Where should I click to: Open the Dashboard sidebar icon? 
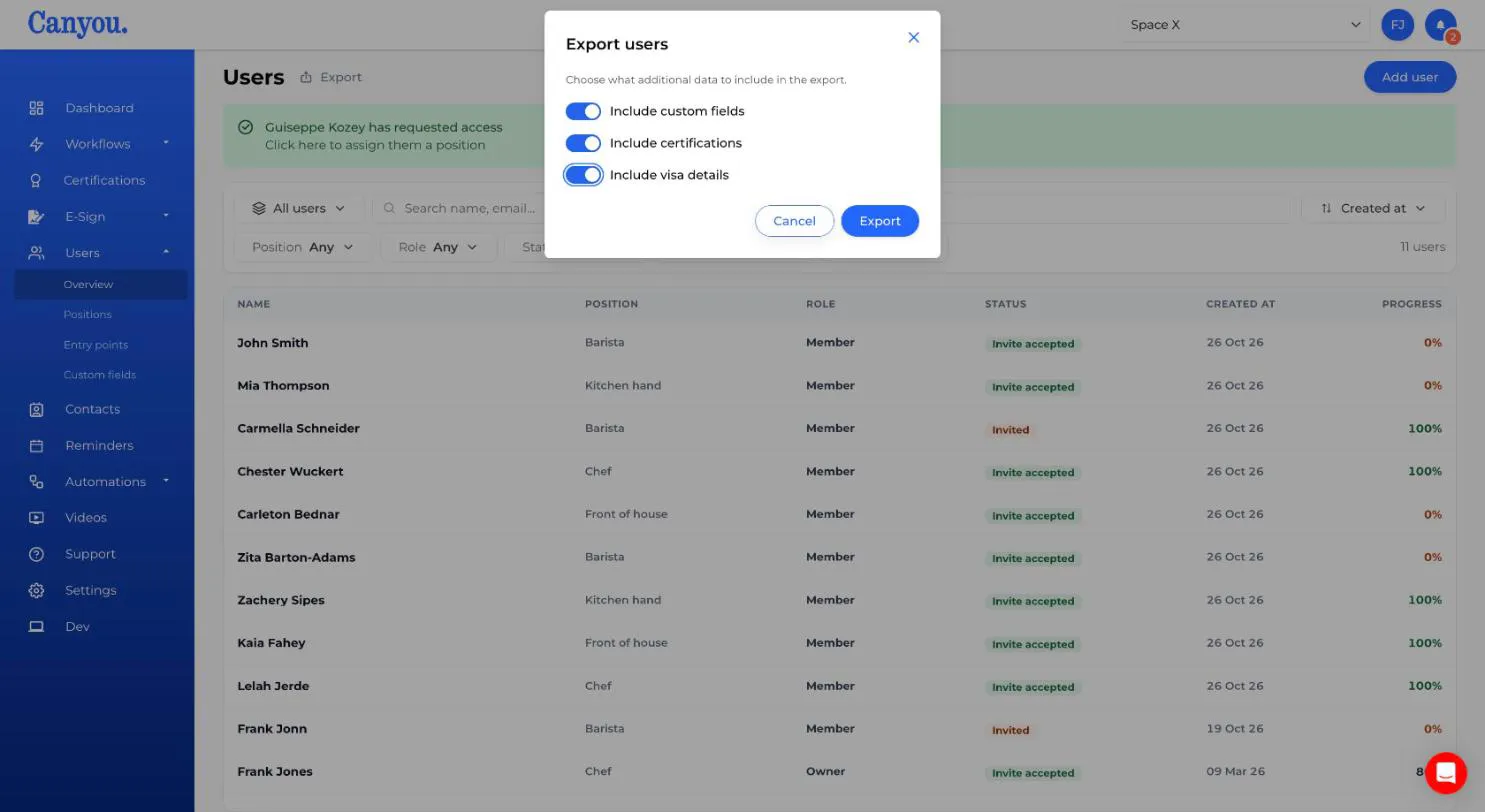[x=36, y=108]
